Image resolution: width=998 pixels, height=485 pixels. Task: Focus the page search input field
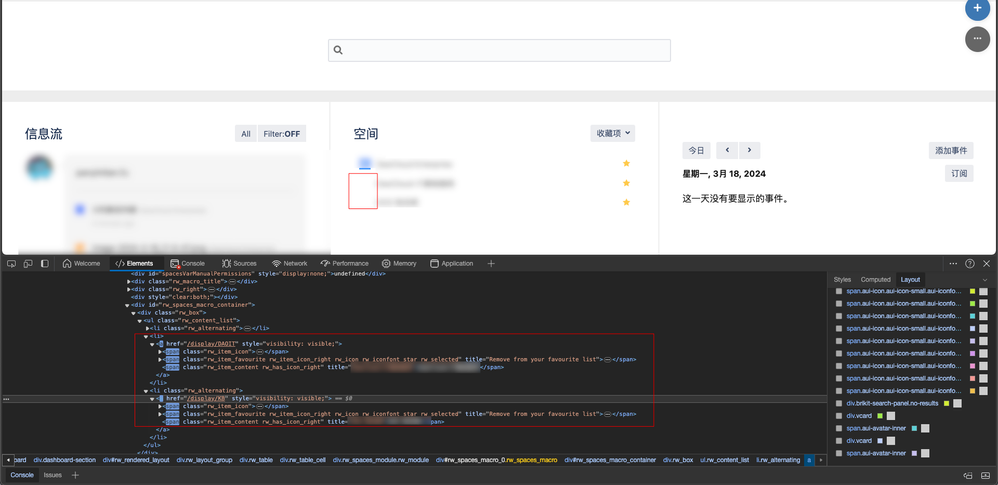499,50
